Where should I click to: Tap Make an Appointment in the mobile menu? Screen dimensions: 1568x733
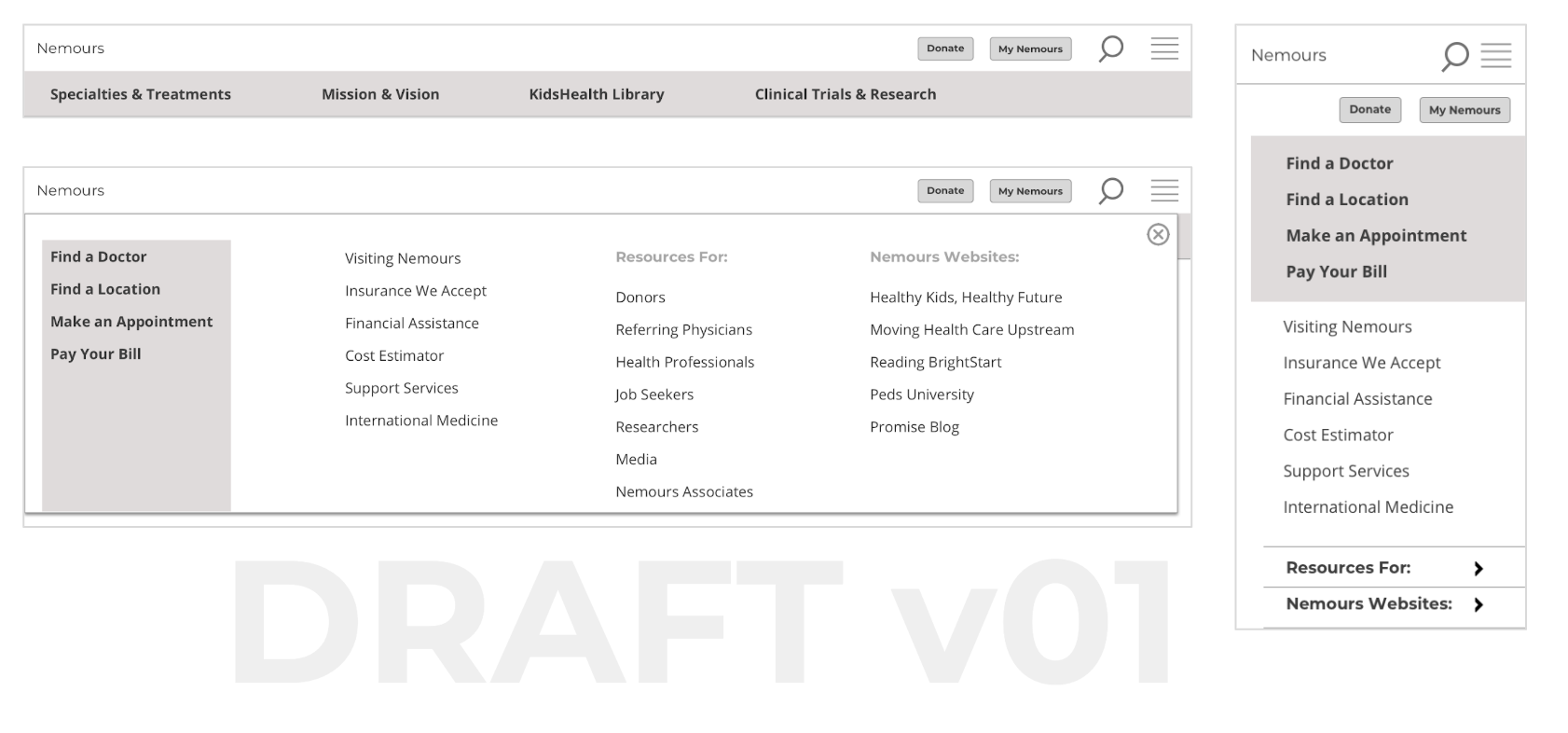[1376, 236]
